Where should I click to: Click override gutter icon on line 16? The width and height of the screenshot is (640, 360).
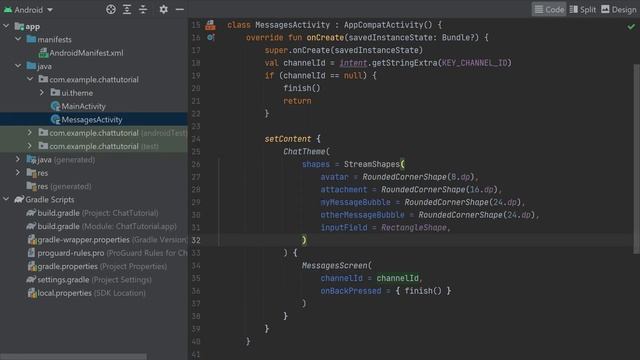(211, 37)
